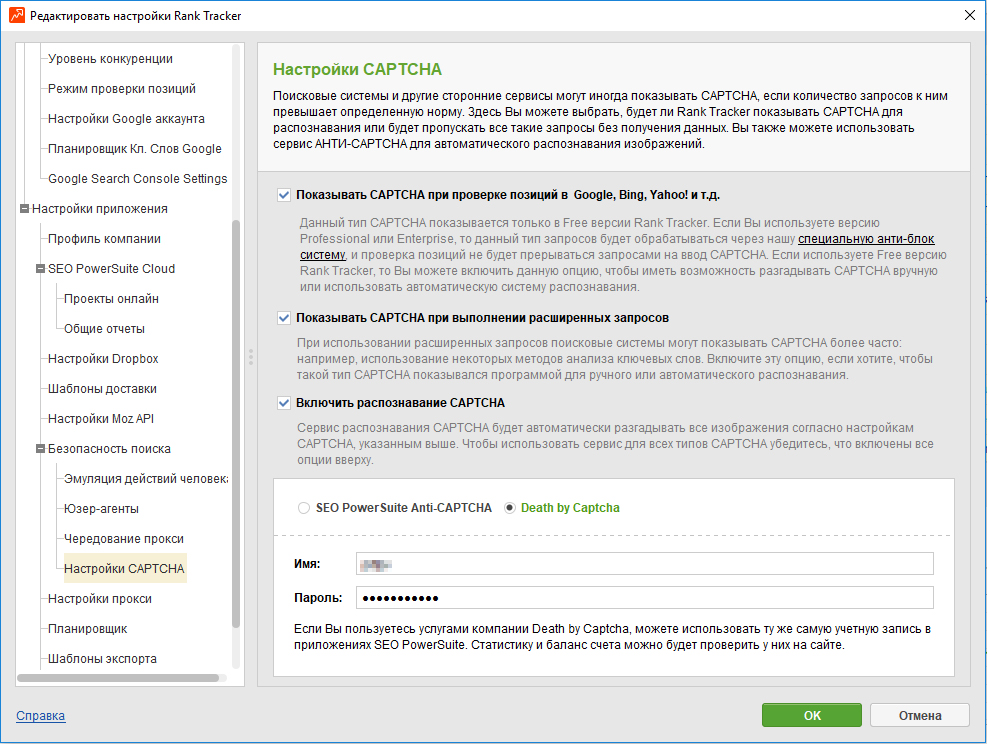Click the Настройки CAPTCHA green heading
This screenshot has height=744, width=987.
click(357, 69)
